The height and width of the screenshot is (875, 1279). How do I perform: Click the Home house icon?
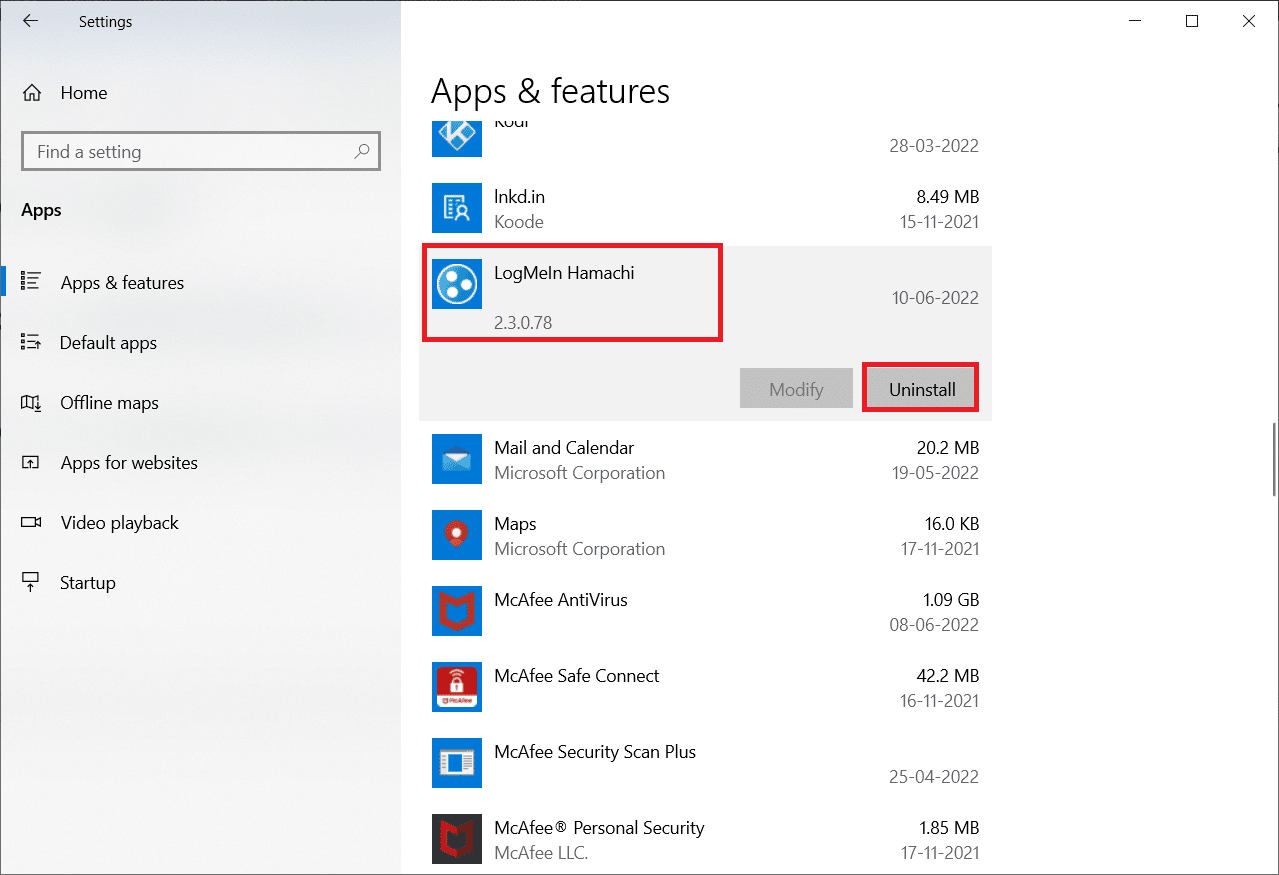(x=32, y=93)
